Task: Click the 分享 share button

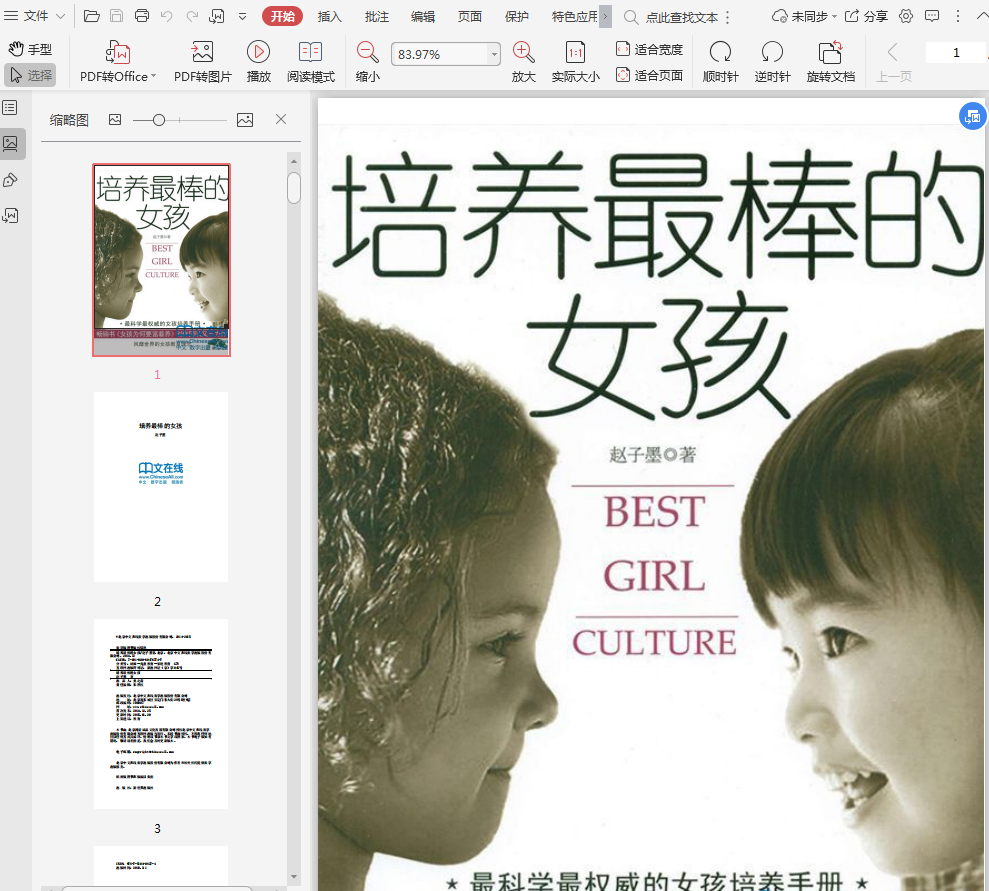Action: point(866,16)
